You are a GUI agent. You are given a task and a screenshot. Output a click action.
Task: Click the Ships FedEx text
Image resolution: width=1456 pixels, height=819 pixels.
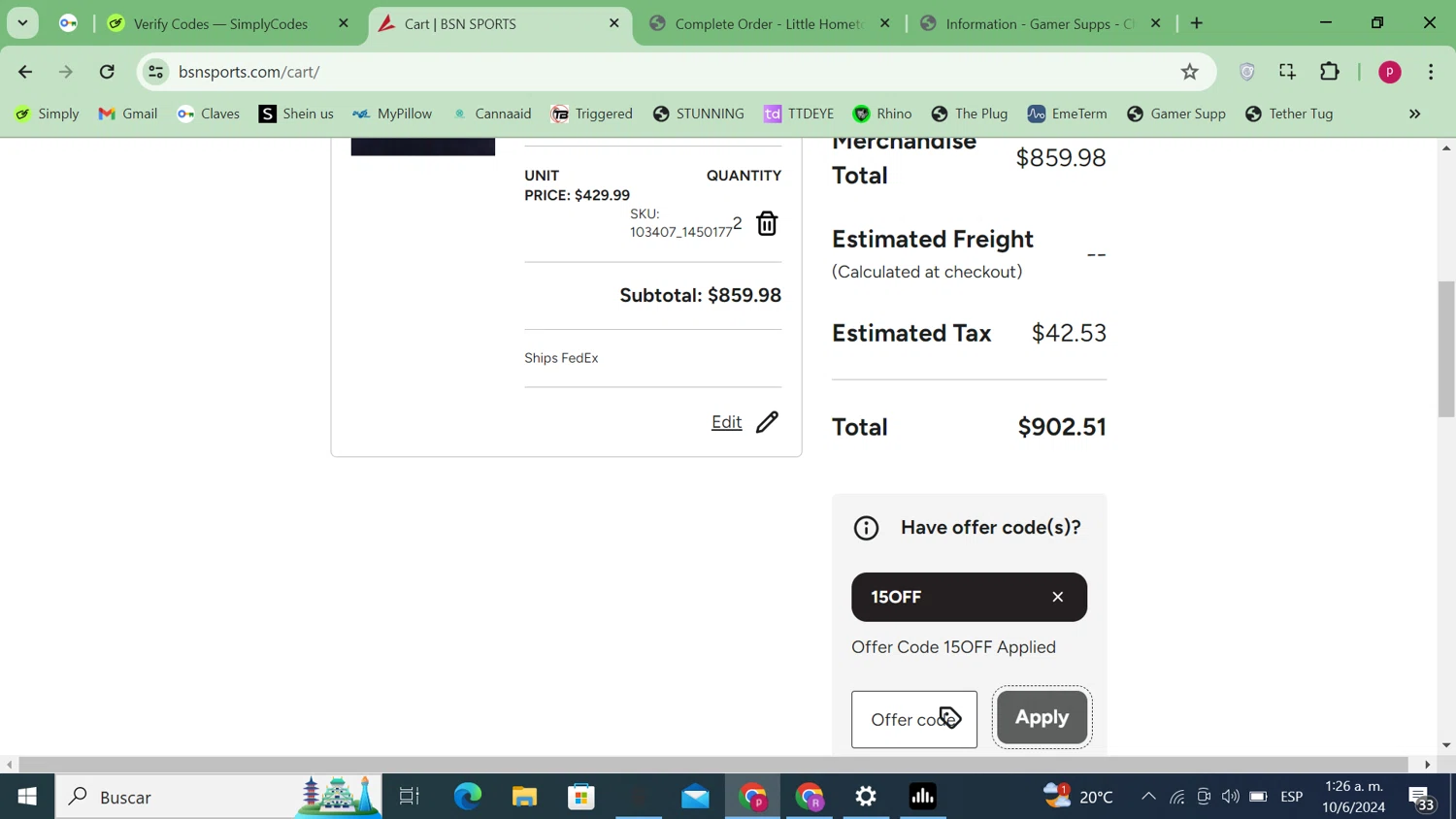[x=561, y=358]
